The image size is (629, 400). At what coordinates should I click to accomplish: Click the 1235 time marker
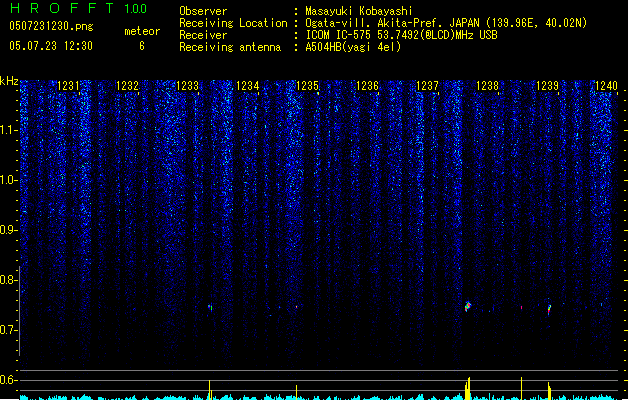pyautogui.click(x=307, y=86)
